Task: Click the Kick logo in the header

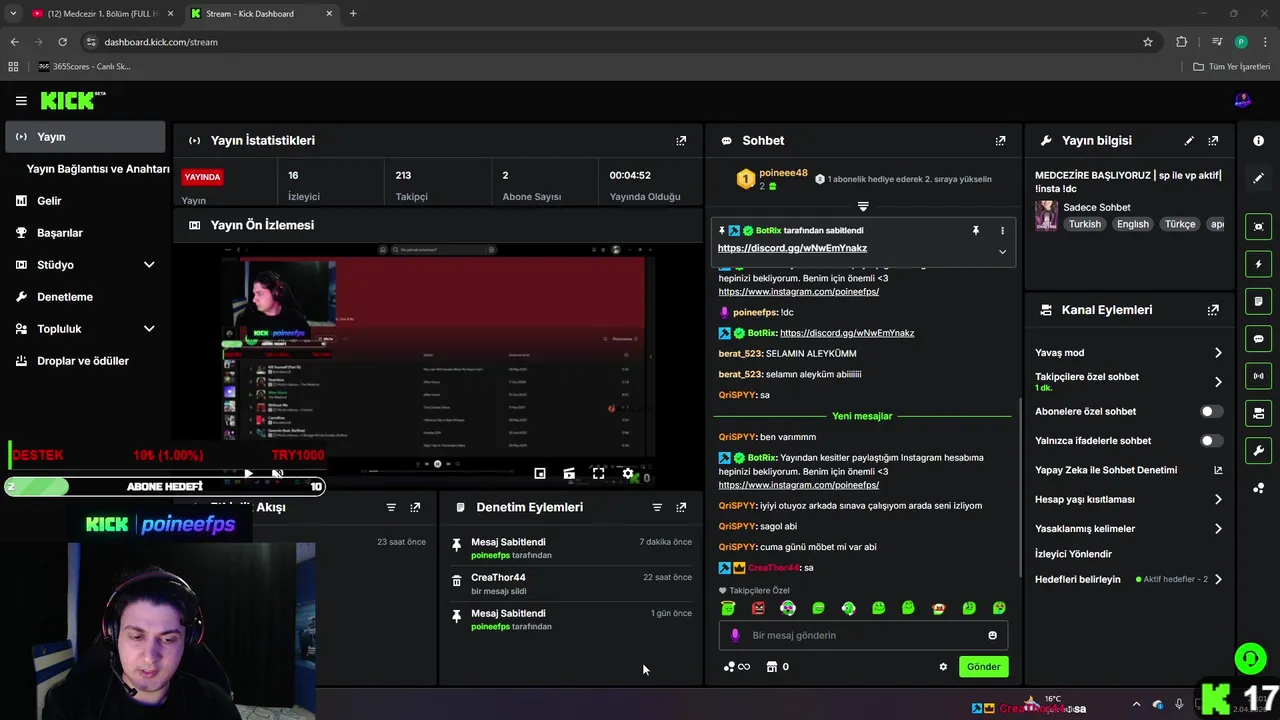Action: pos(72,100)
